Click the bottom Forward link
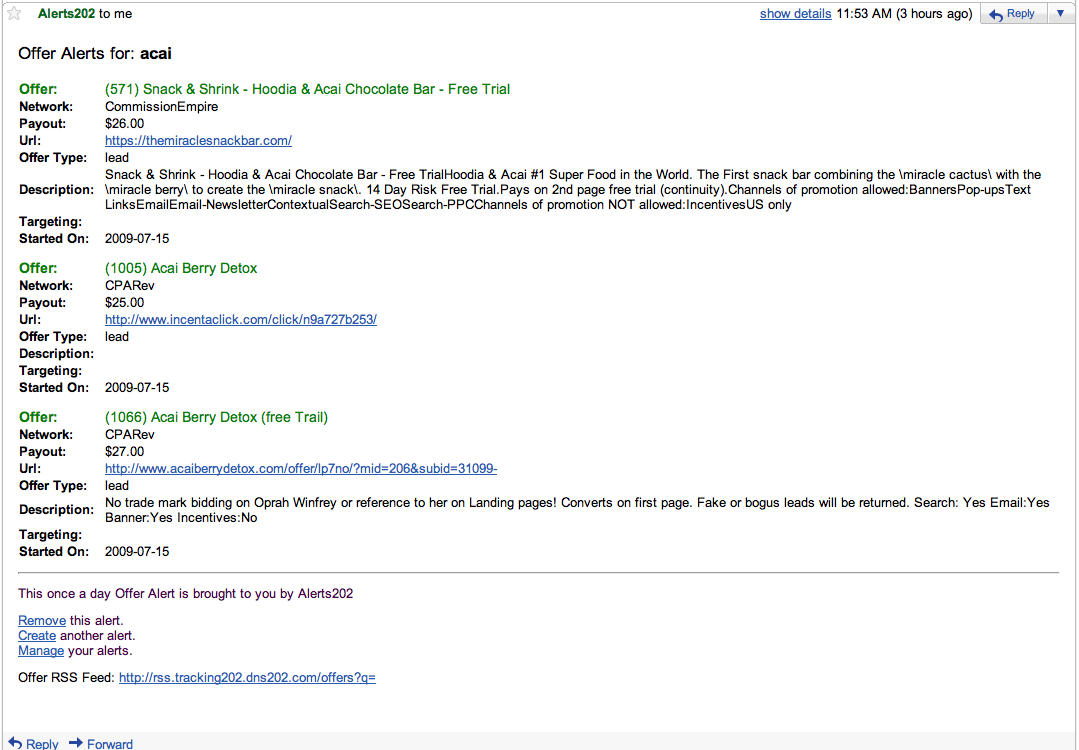1079x750 pixels. pyautogui.click(x=109, y=744)
